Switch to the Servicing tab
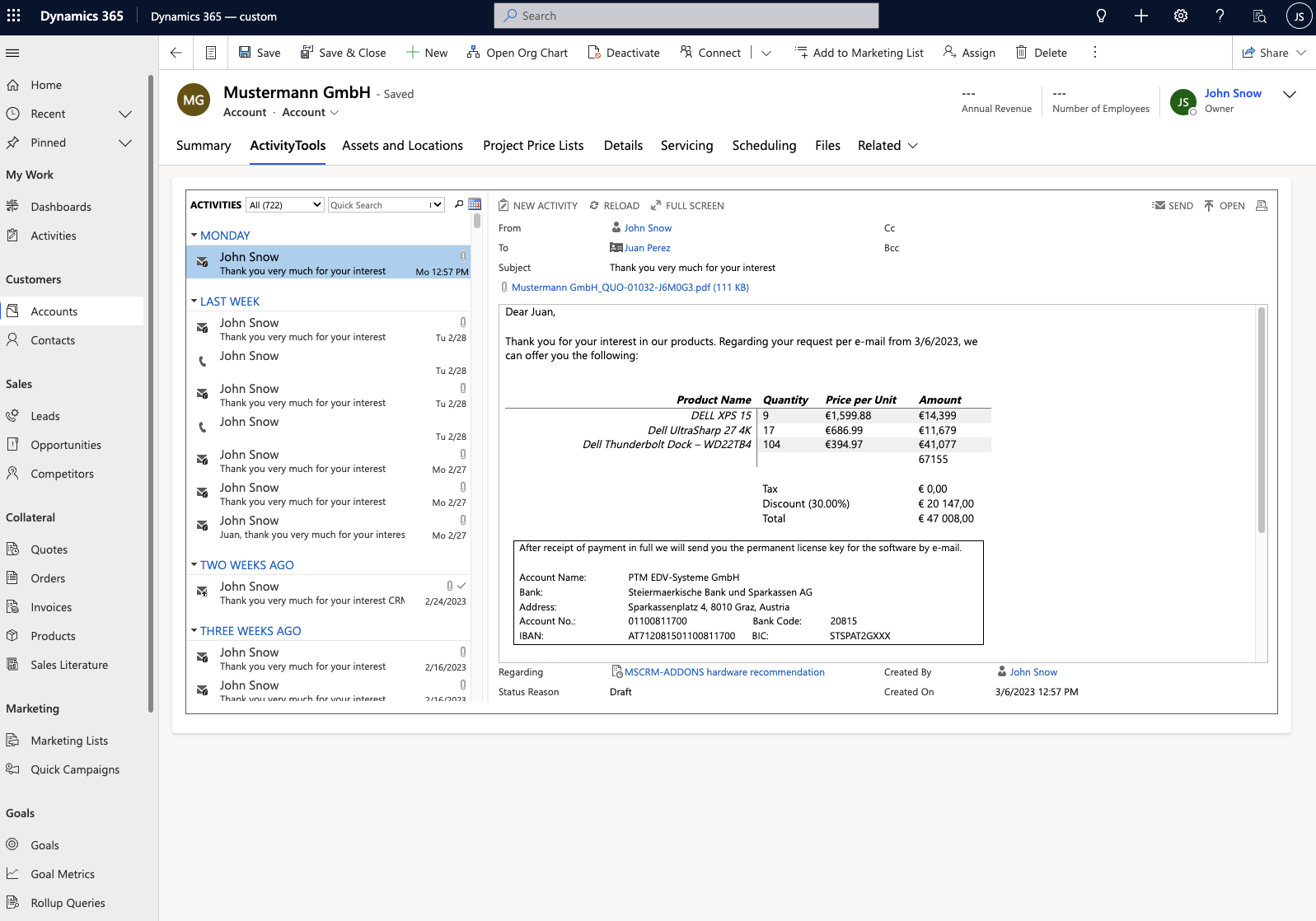The image size is (1316, 921). pos(687,146)
